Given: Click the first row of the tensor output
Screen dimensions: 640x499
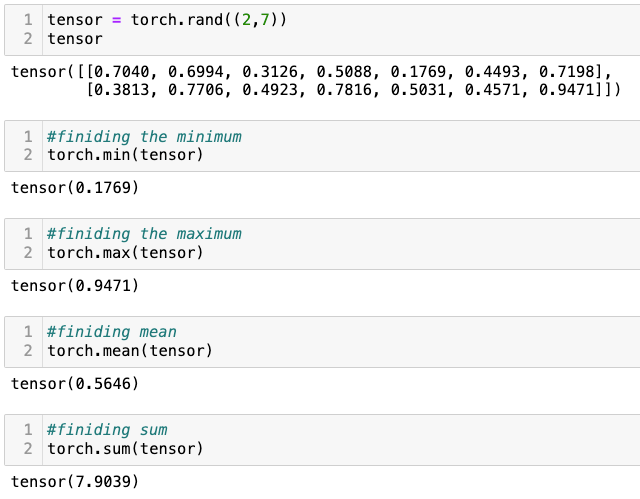Looking at the screenshot, I should 311,72.
